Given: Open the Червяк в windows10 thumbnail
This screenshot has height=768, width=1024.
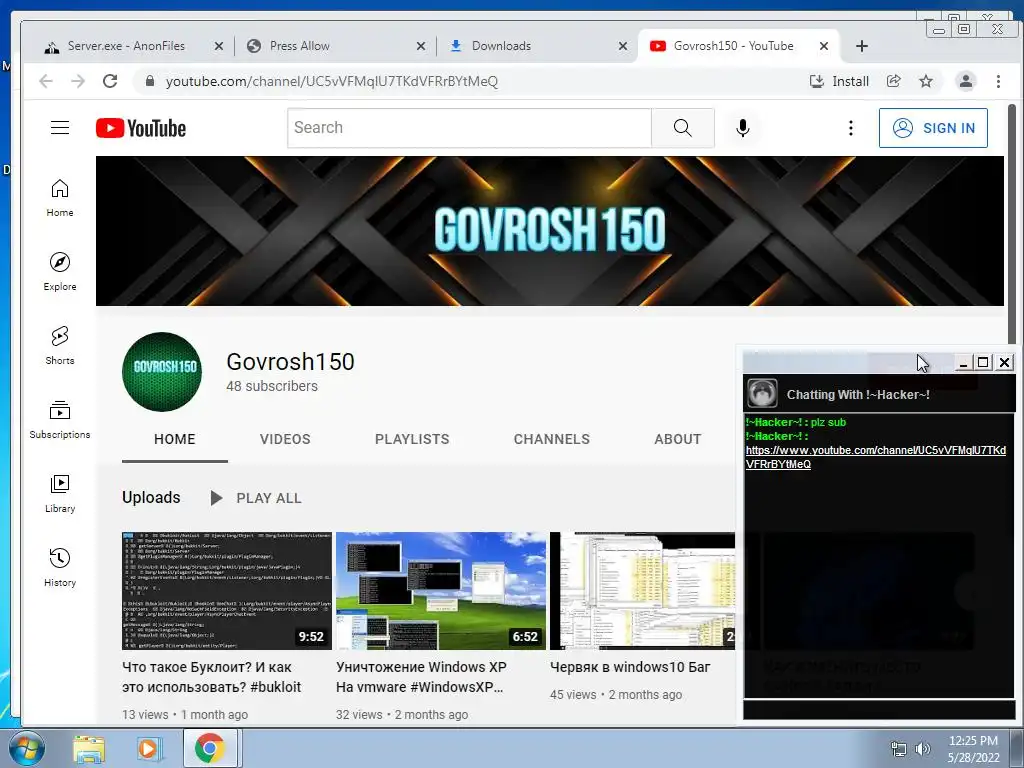Looking at the screenshot, I should [x=643, y=591].
